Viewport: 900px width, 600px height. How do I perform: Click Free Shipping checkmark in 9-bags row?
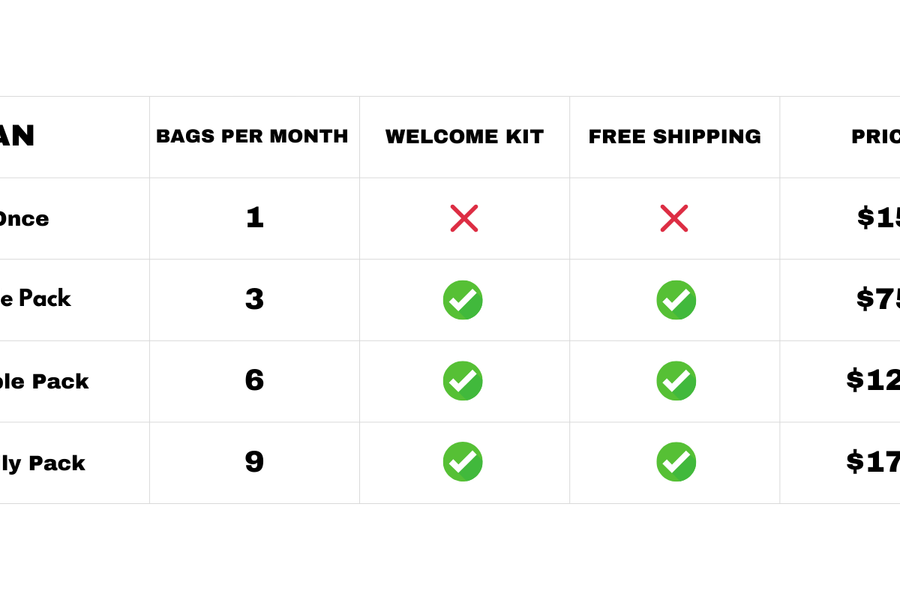pos(676,462)
